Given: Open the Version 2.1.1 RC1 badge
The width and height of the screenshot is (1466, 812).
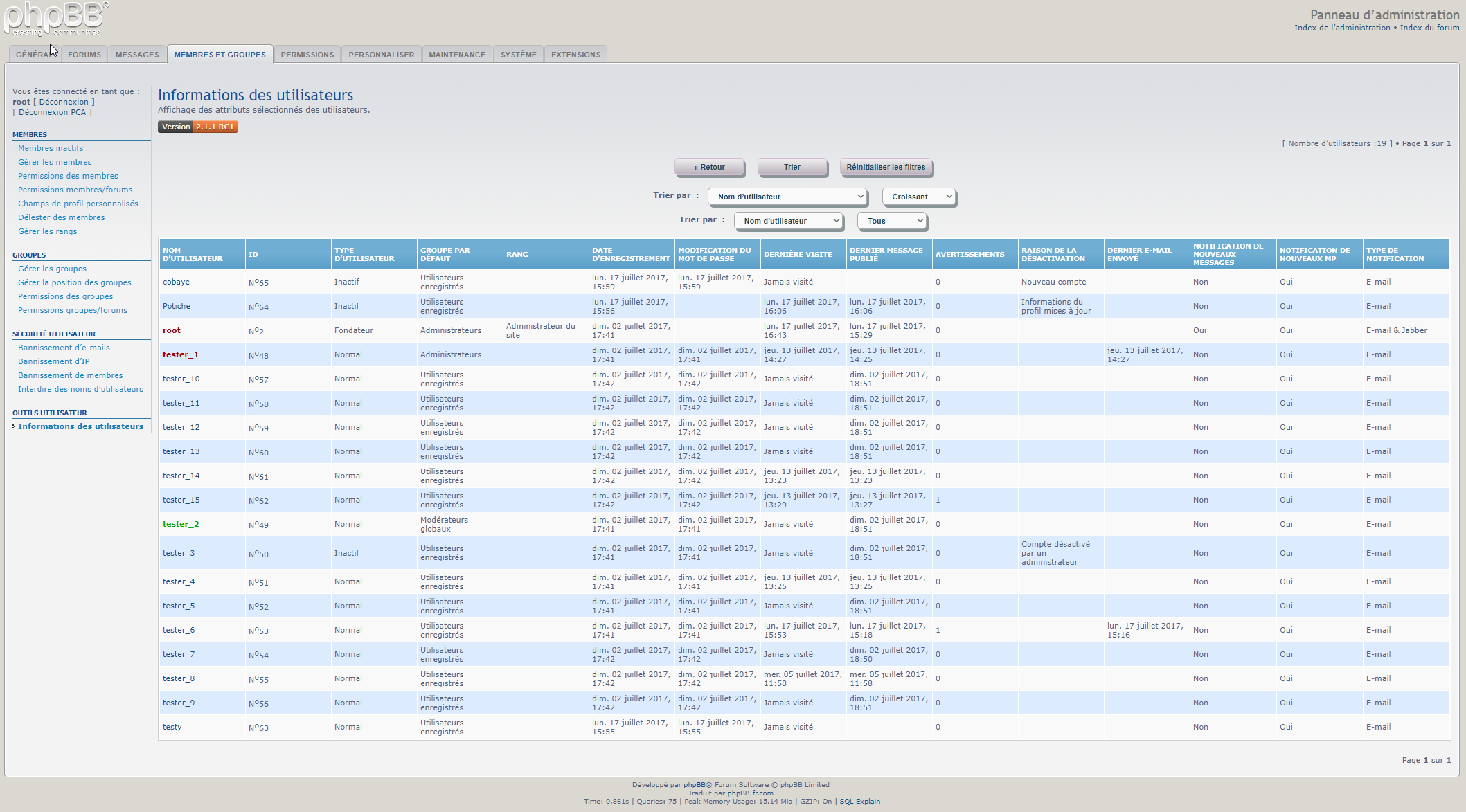Looking at the screenshot, I should tap(198, 127).
